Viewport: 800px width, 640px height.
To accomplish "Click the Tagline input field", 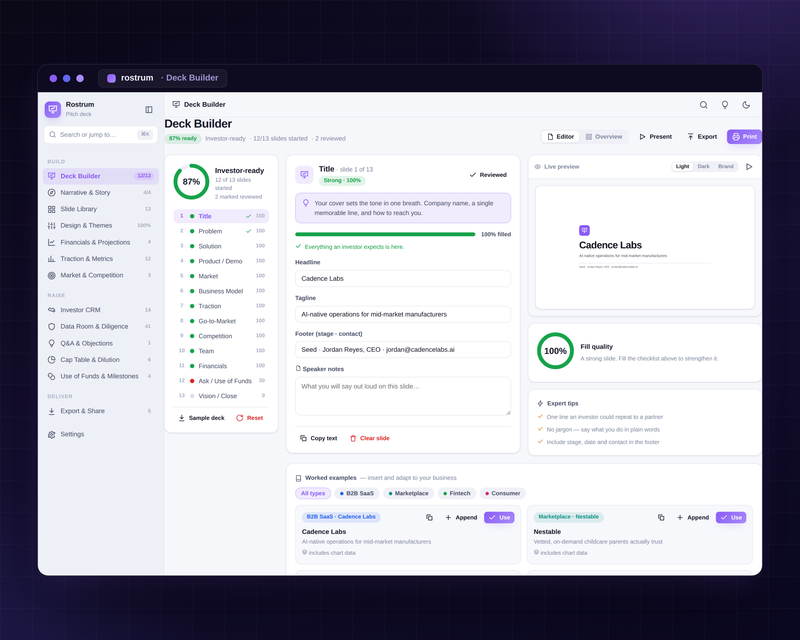I will coord(403,314).
